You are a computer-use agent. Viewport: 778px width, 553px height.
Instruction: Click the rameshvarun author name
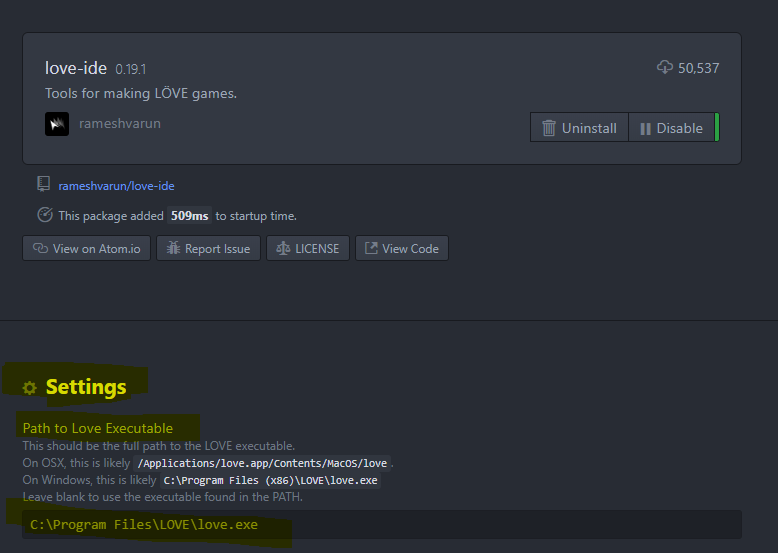click(120, 123)
